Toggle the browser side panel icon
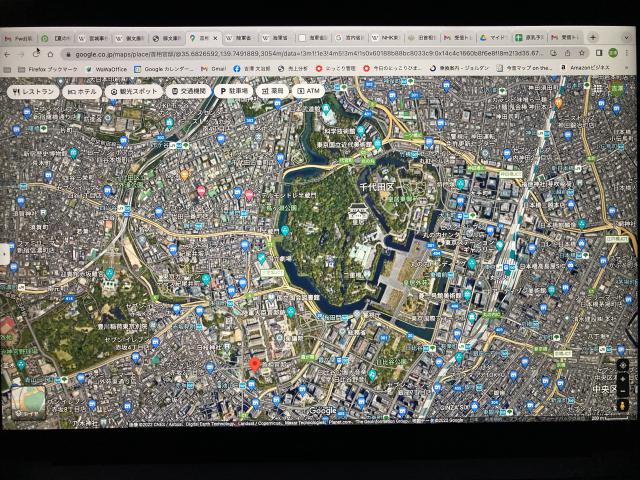Image resolution: width=640 pixels, height=480 pixels. click(599, 53)
